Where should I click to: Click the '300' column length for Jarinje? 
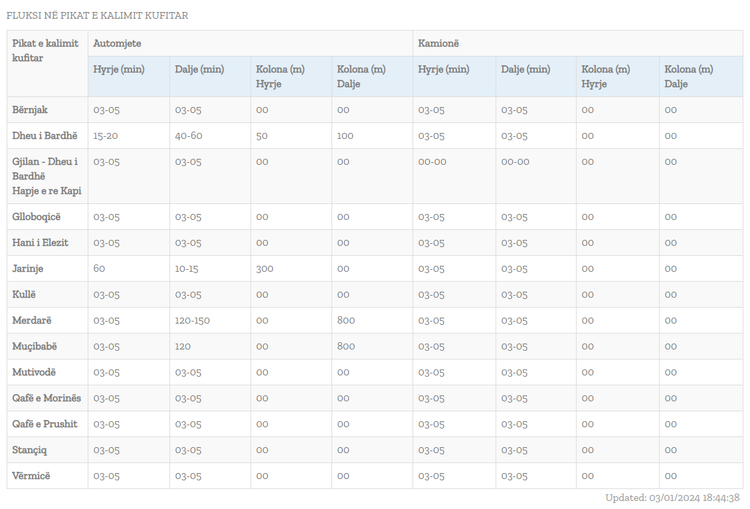pyautogui.click(x=265, y=269)
